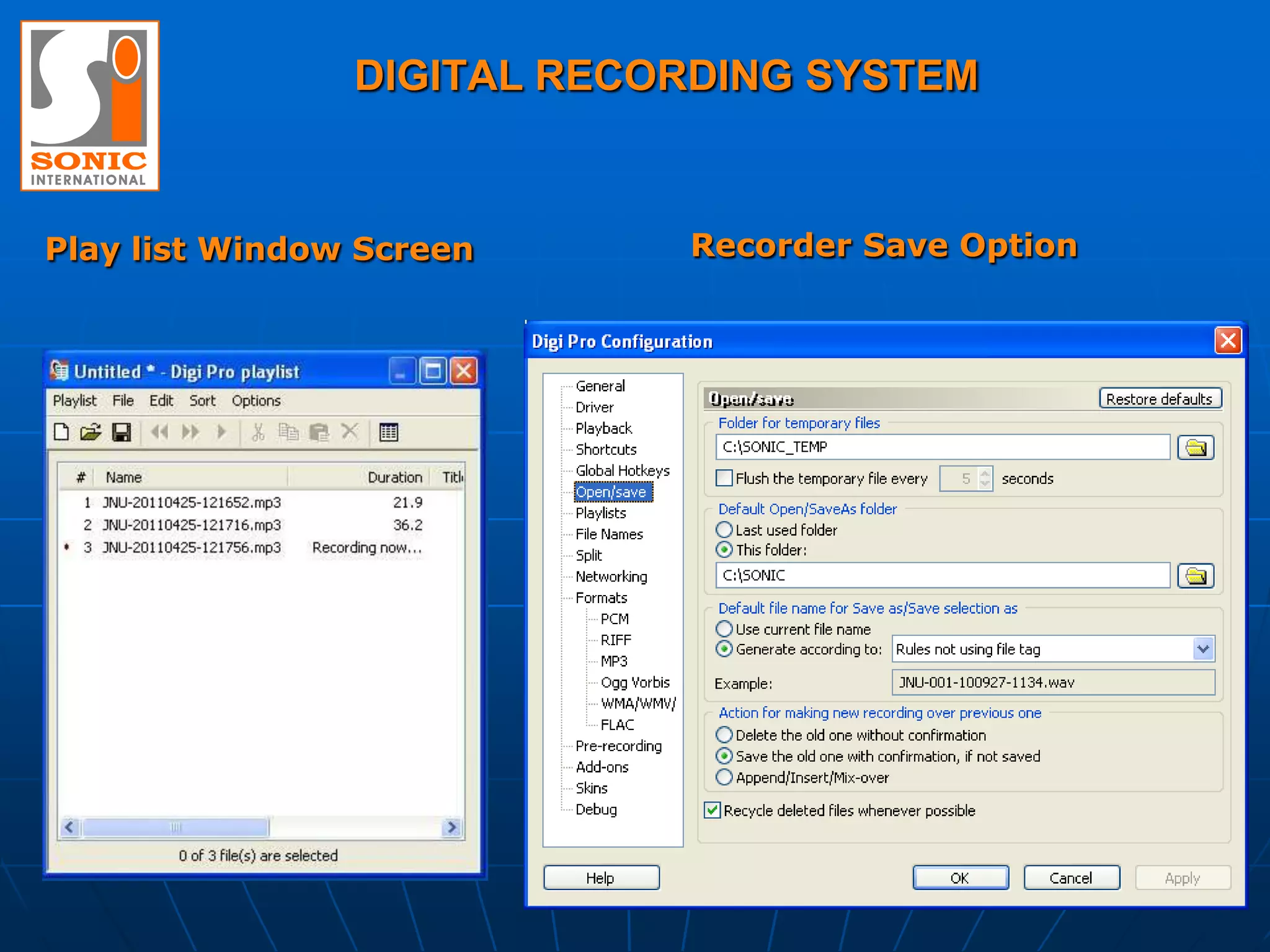
Task: Open the Options menu
Action: pyautogui.click(x=256, y=400)
